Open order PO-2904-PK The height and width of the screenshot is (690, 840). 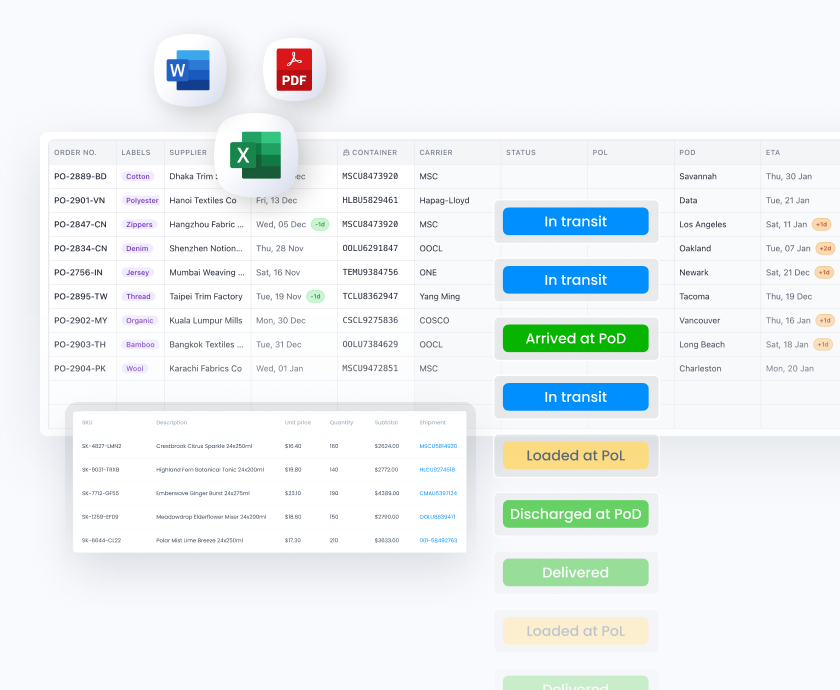(x=80, y=369)
